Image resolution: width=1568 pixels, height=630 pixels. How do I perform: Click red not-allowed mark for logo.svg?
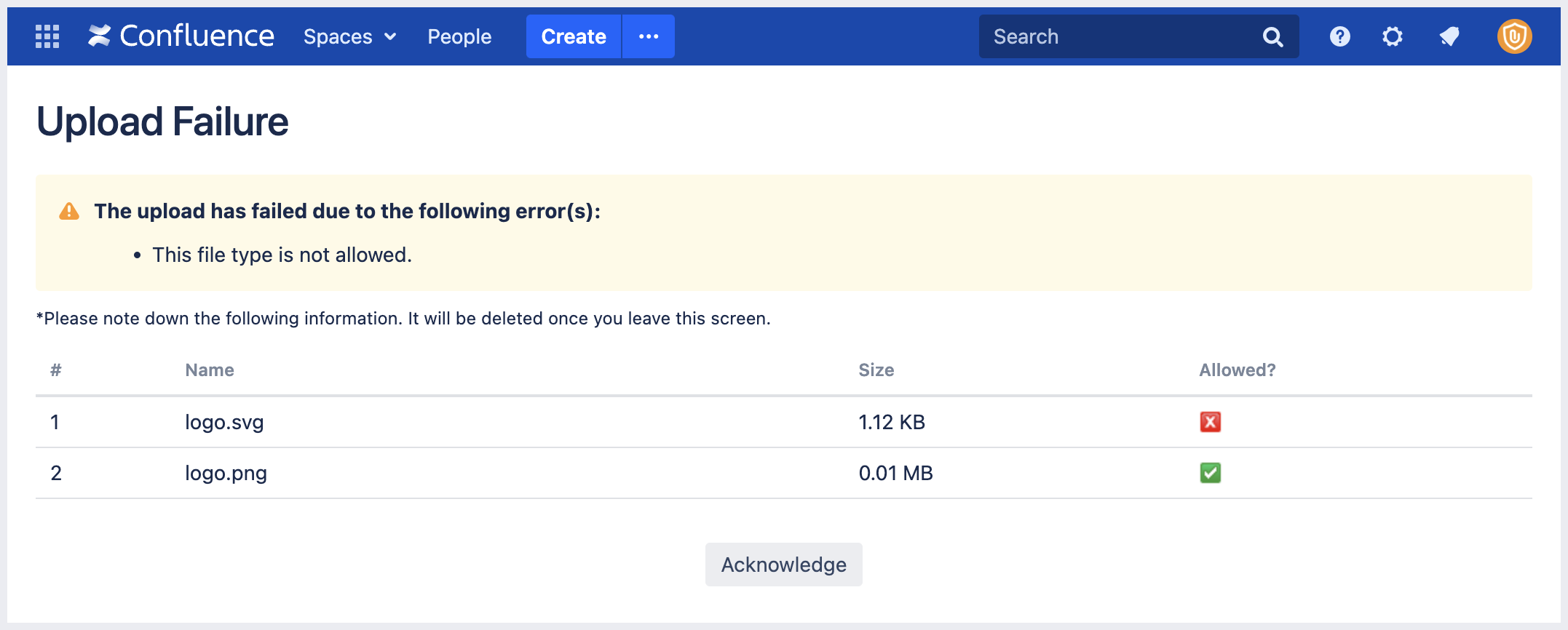tap(1210, 422)
